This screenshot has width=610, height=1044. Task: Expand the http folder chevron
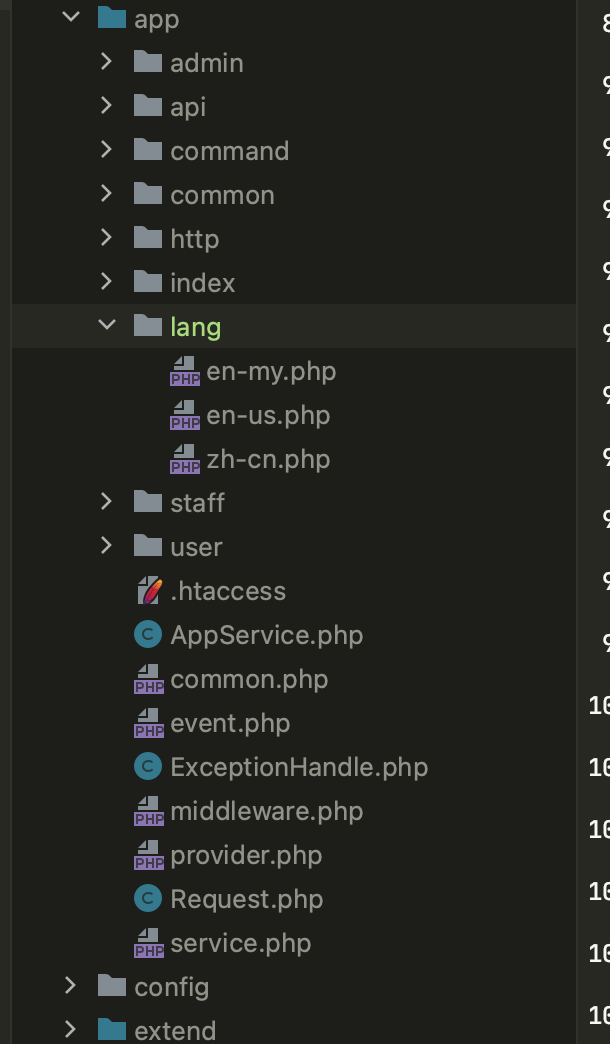(x=107, y=237)
